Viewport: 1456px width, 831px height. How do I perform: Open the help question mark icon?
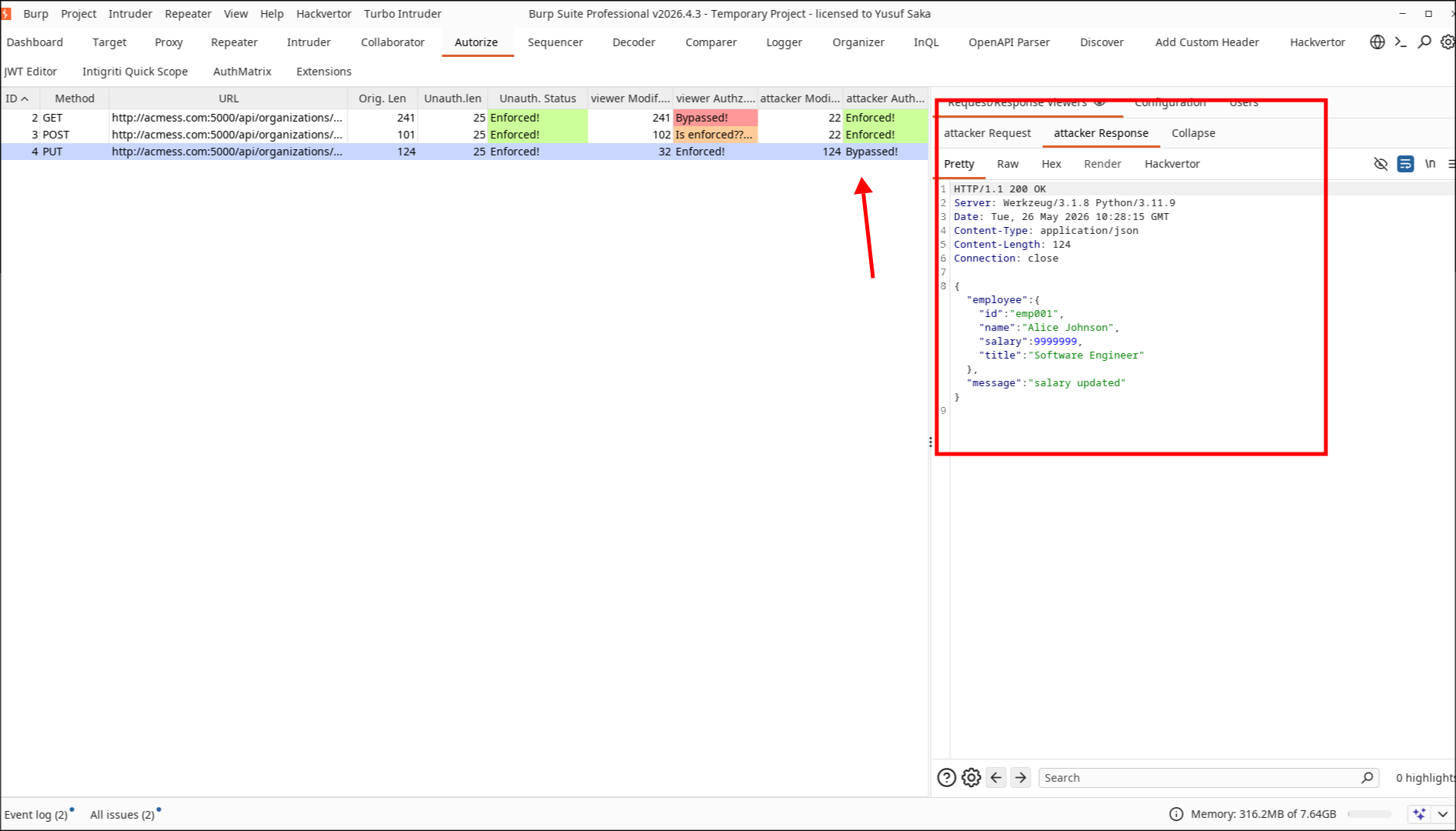[x=947, y=778]
